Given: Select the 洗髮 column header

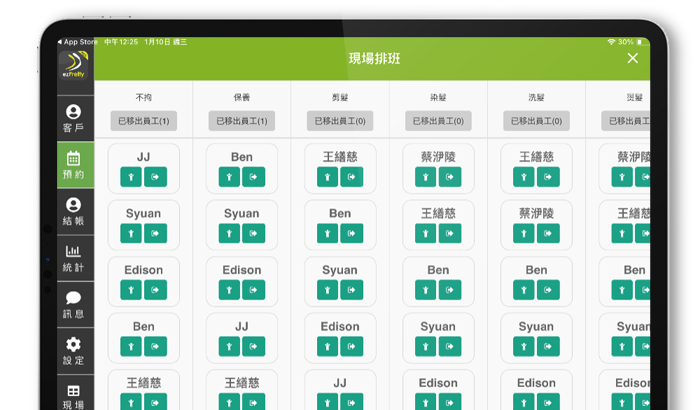Looking at the screenshot, I should (537, 97).
